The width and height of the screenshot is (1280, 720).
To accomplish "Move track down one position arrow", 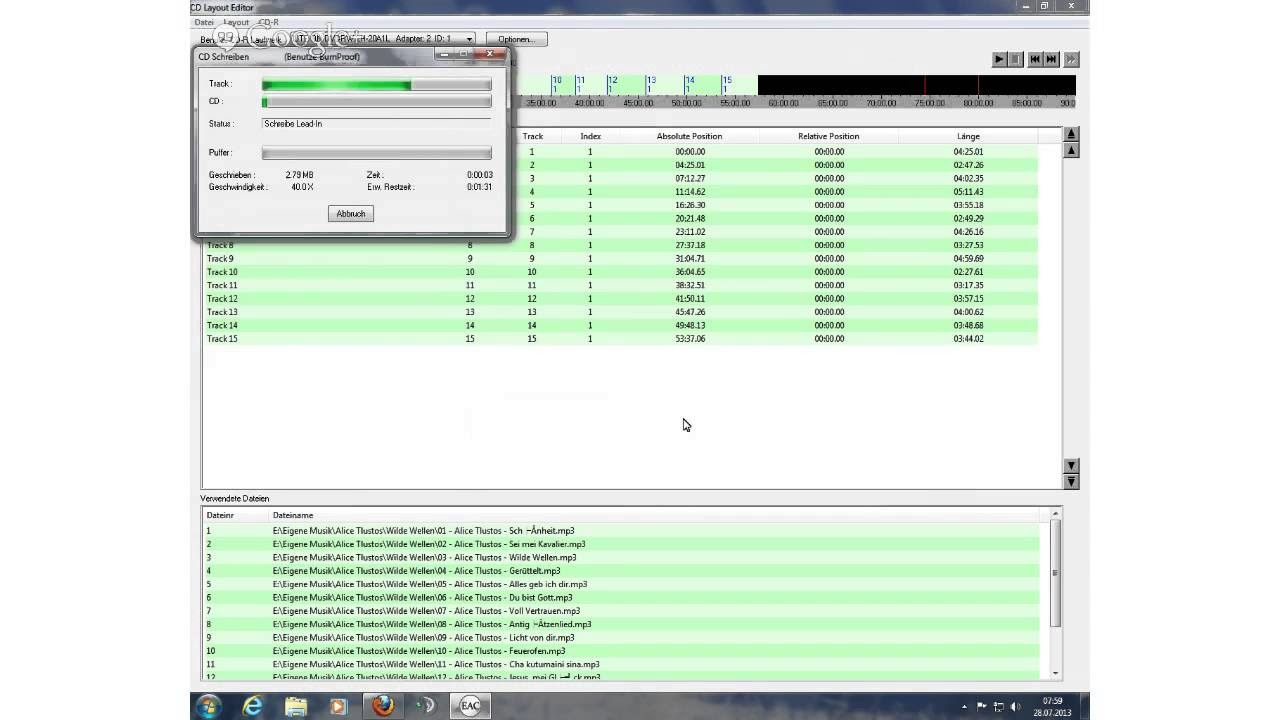I will click(1071, 466).
